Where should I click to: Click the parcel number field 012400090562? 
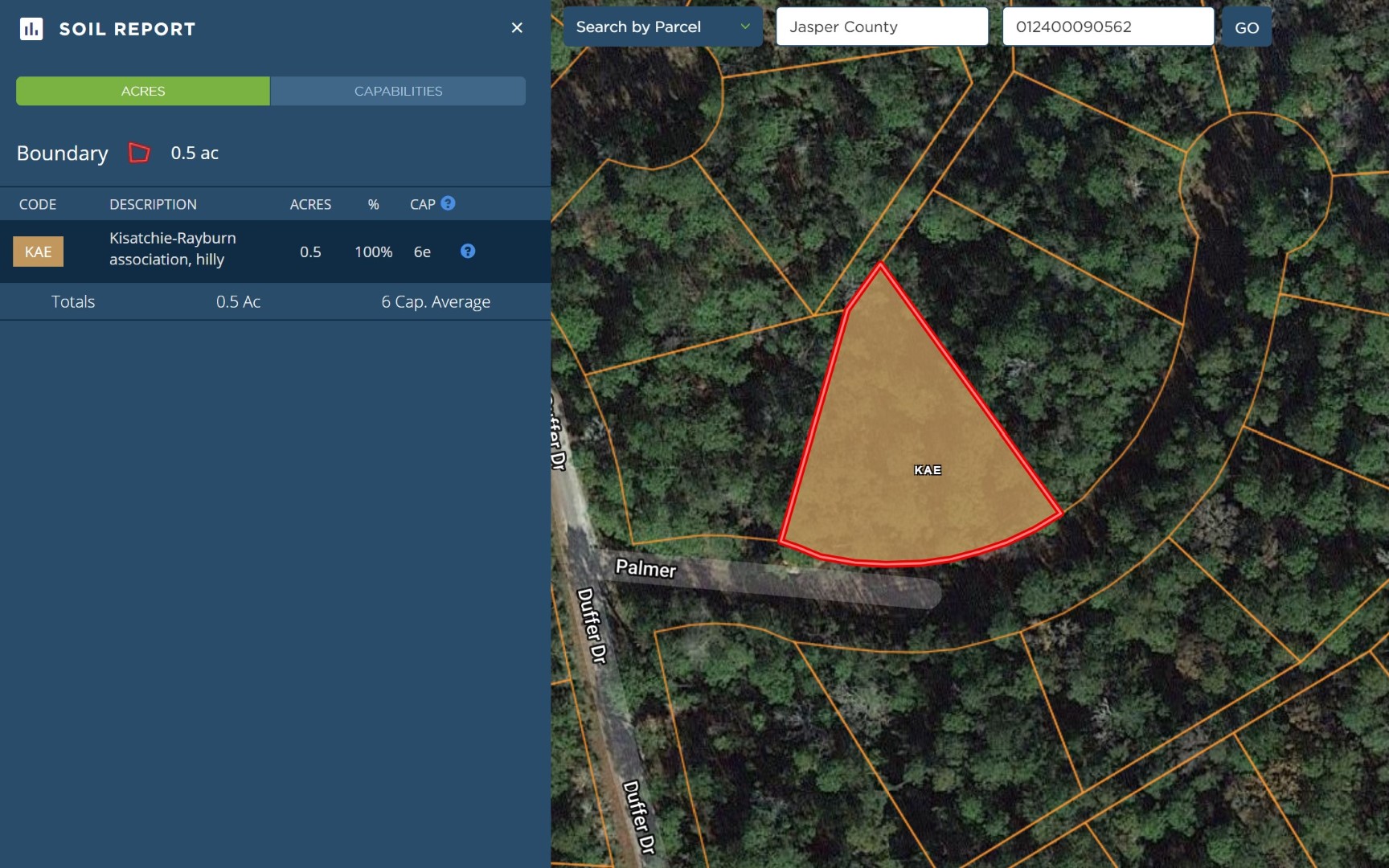point(1108,27)
